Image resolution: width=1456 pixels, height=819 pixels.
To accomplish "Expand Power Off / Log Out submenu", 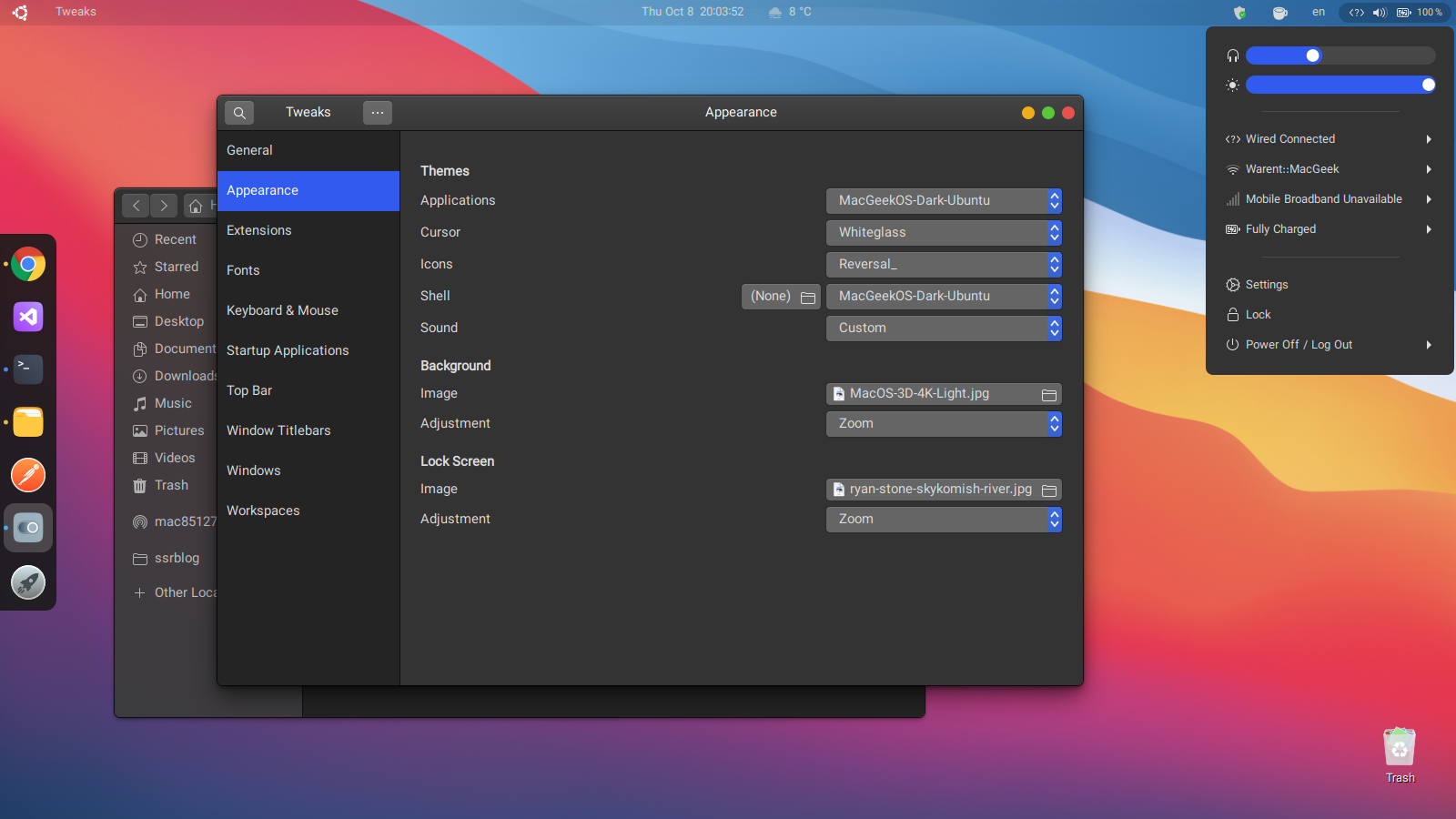I will 1330,345.
